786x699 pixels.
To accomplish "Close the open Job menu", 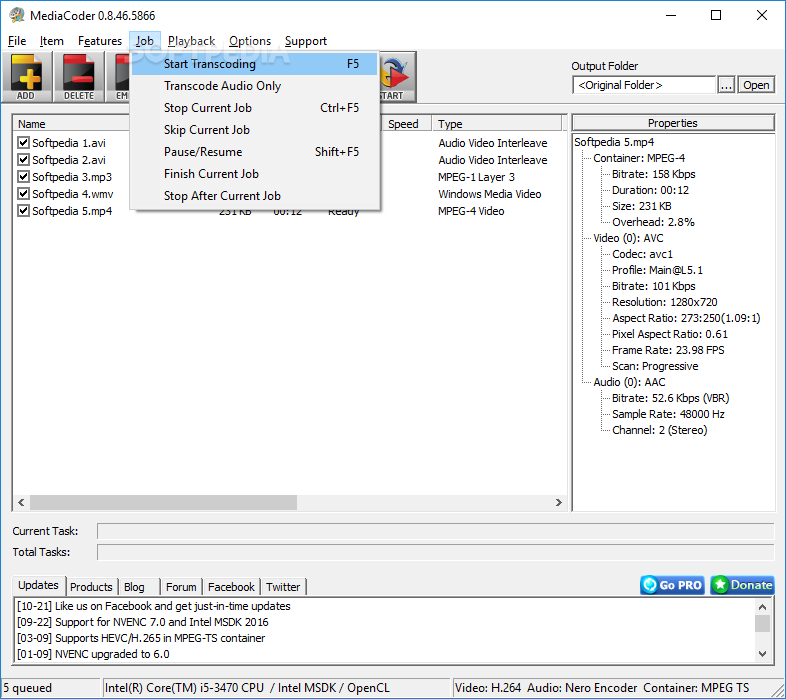I will point(145,41).
